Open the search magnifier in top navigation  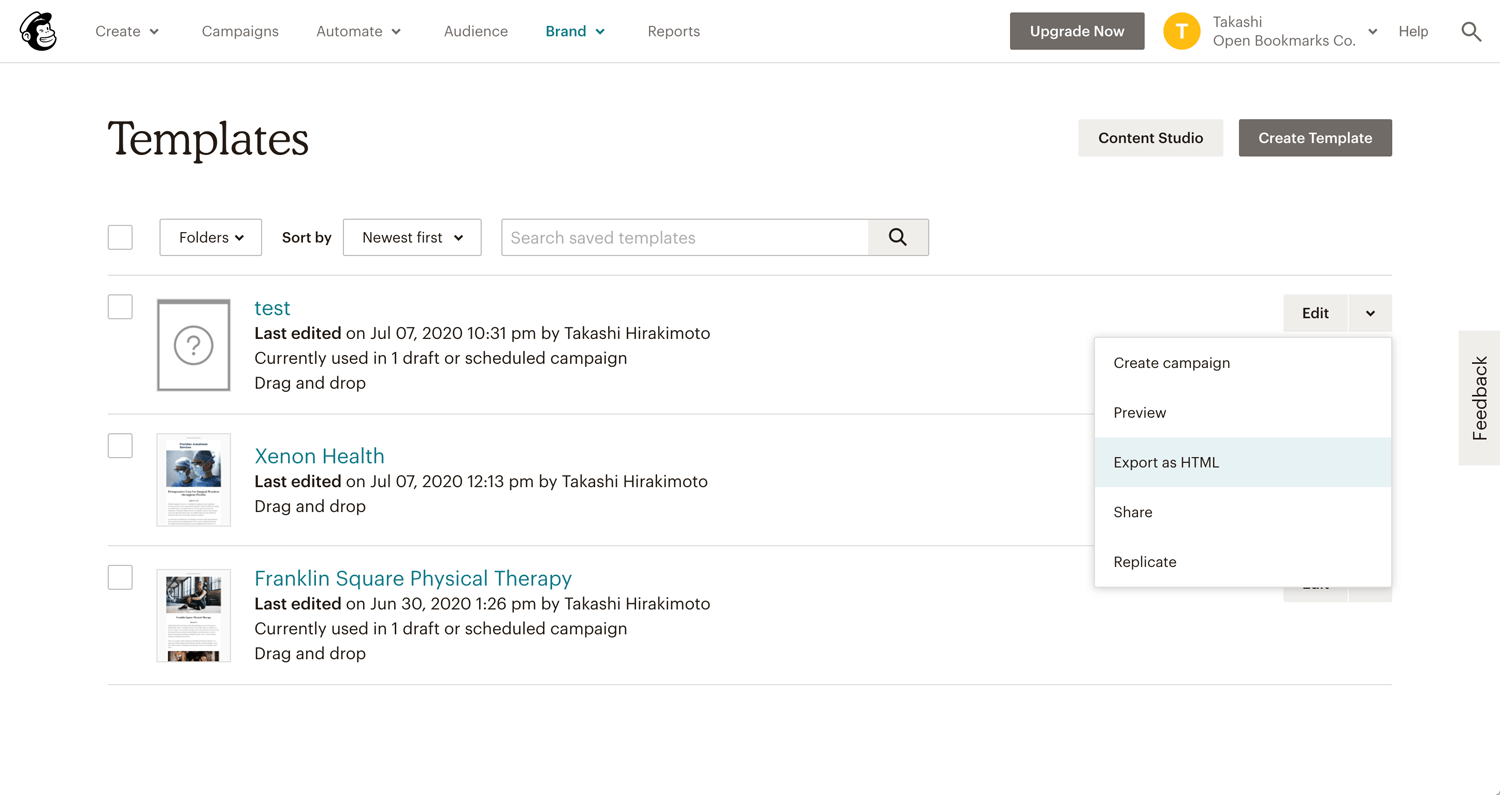(x=1471, y=31)
